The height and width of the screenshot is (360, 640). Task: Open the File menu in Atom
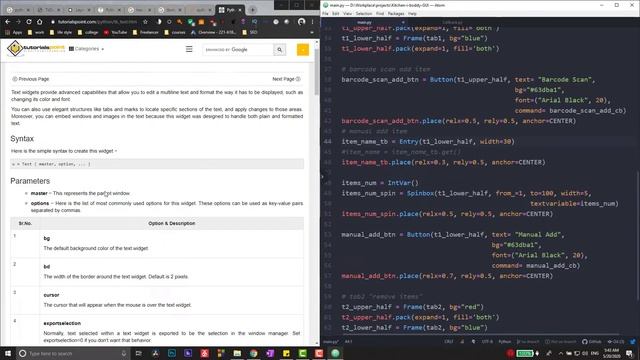pyautogui.click(x=325, y=13)
